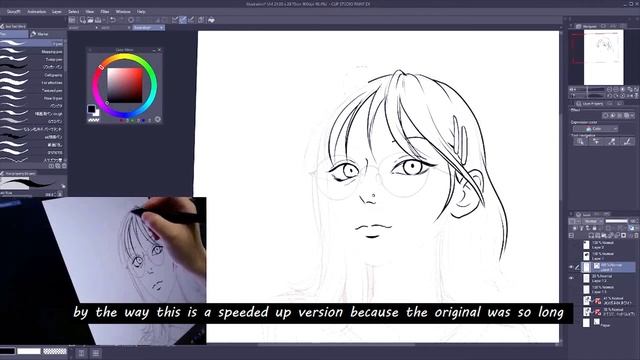Click the Layer color icon in Layer Property
This screenshot has width=640, height=360.
pos(627,116)
